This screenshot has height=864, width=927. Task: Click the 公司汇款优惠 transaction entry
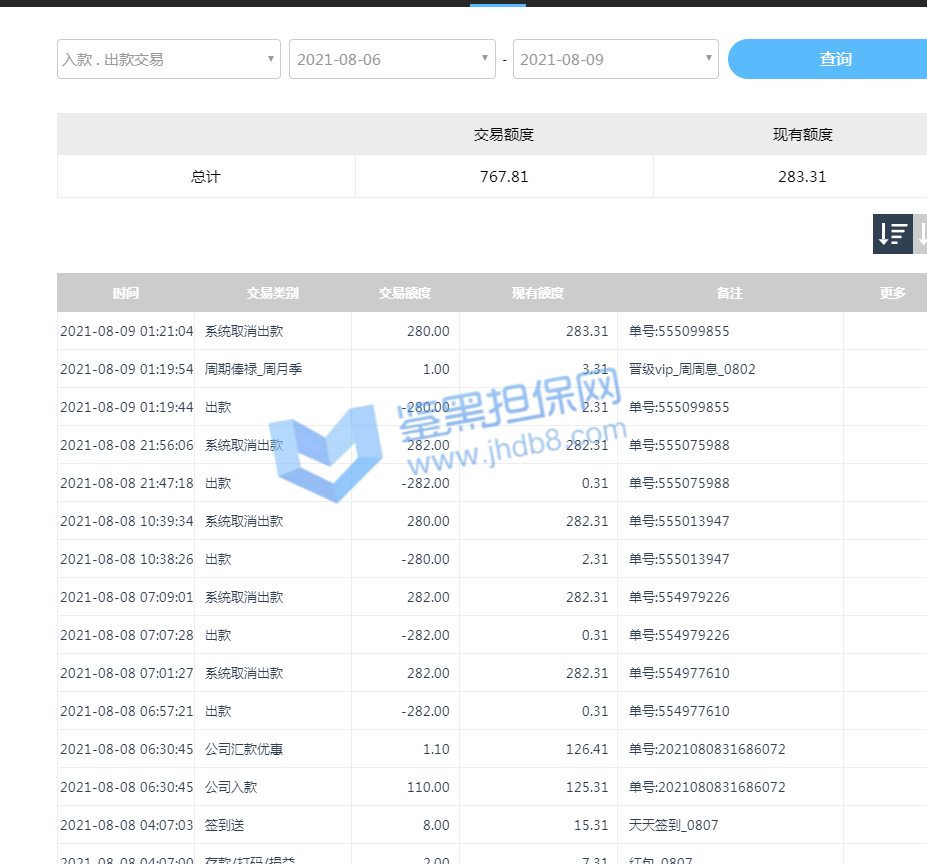tap(244, 749)
